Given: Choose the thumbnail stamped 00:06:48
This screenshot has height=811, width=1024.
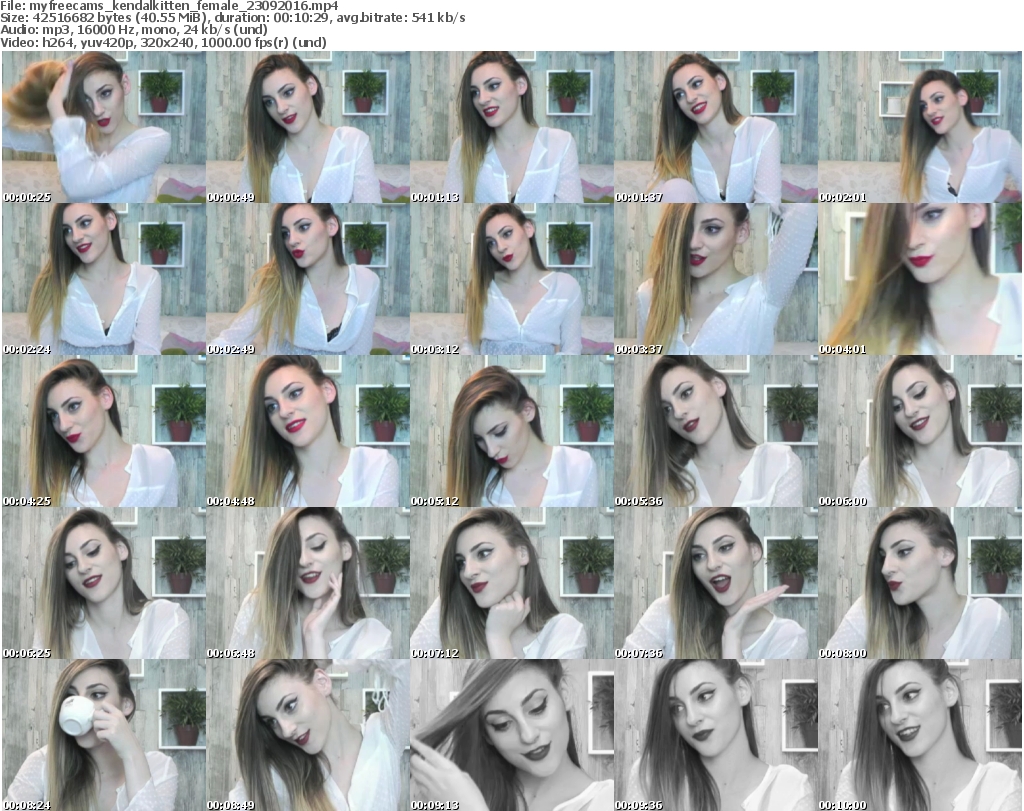Looking at the screenshot, I should 308,583.
